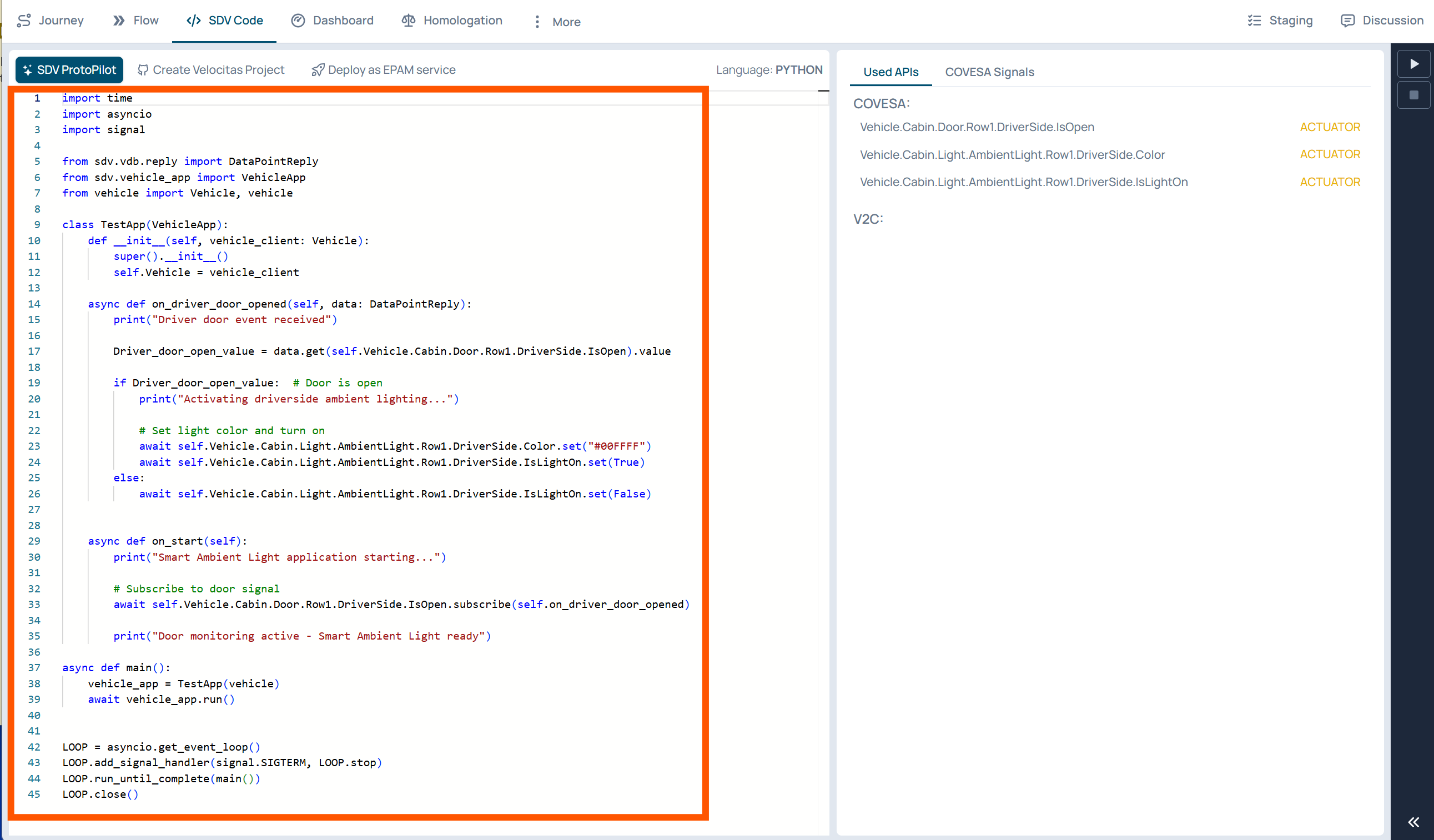Collapse the right sidebar with double chevron
This screenshot has width=1434, height=840.
tap(1413, 822)
